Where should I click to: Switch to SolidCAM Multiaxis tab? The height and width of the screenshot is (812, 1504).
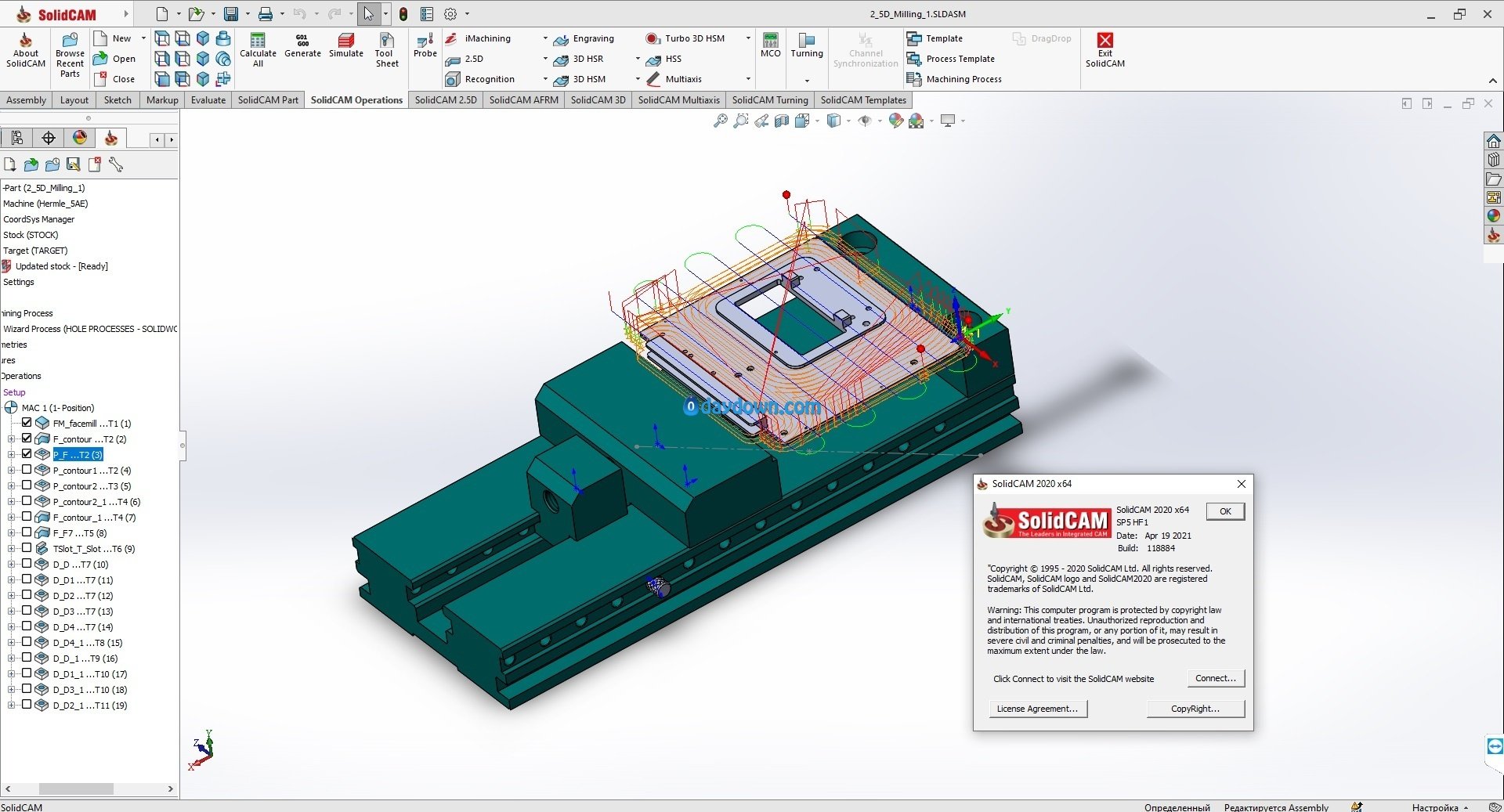pyautogui.click(x=678, y=100)
